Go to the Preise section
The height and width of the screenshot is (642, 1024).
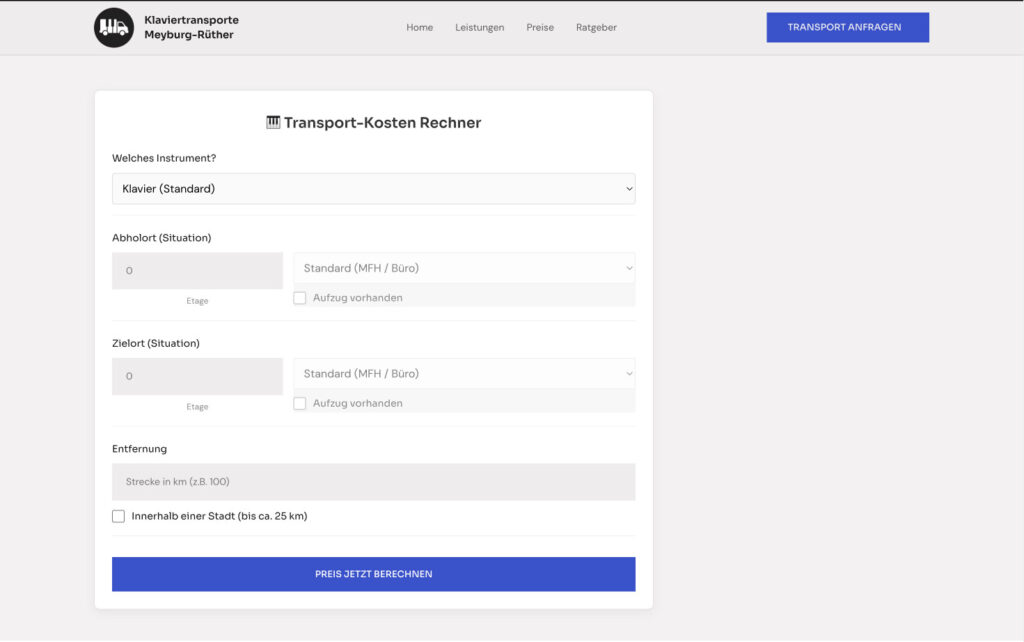[540, 27]
